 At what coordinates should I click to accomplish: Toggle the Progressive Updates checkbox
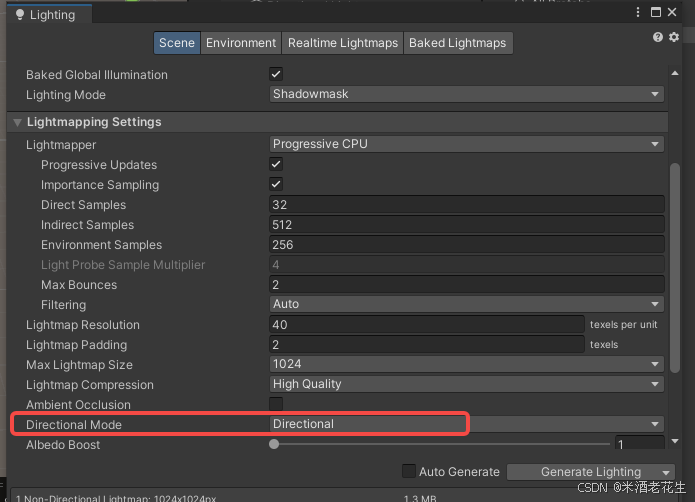276,164
